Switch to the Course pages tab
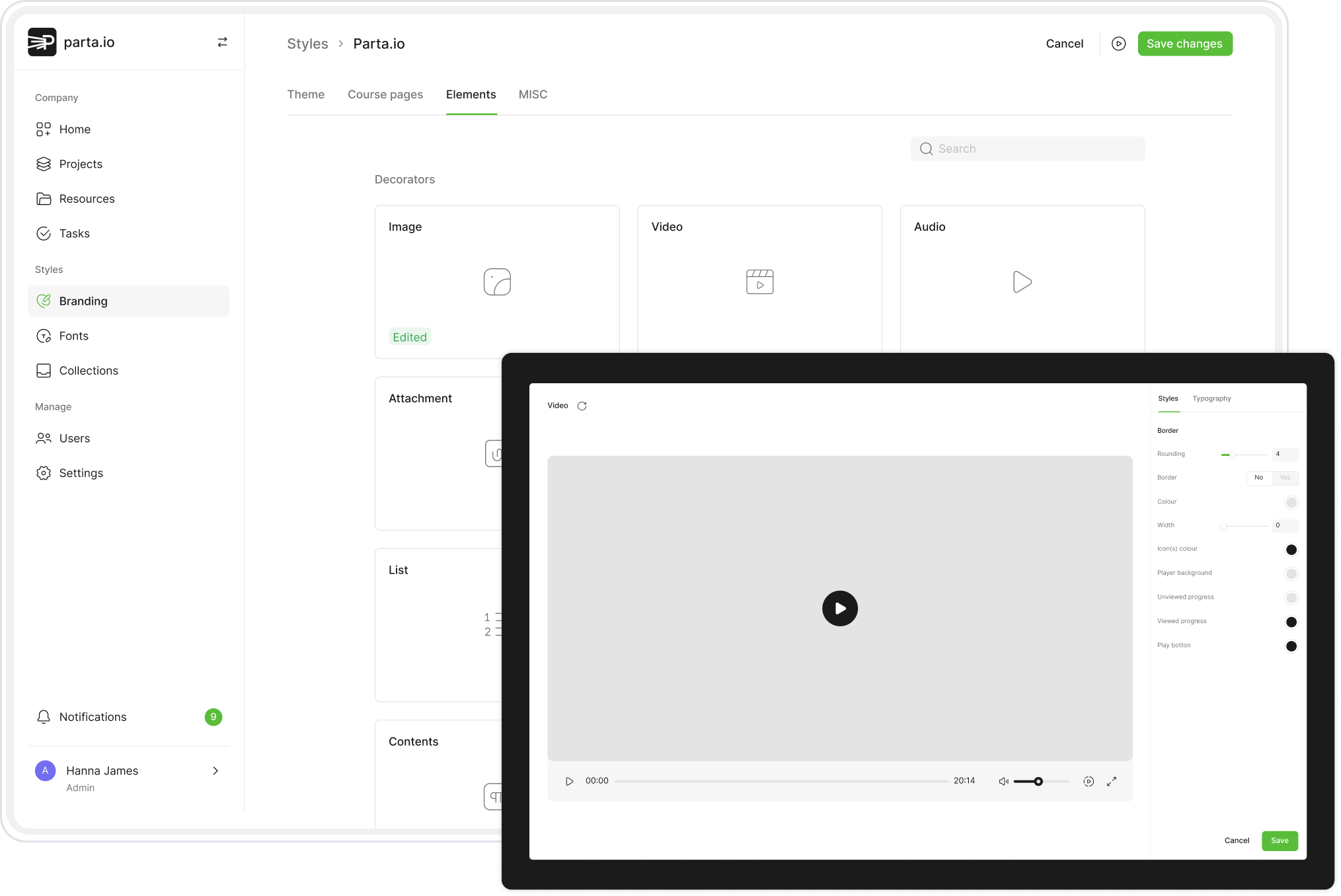The height and width of the screenshot is (896, 1341). point(385,94)
